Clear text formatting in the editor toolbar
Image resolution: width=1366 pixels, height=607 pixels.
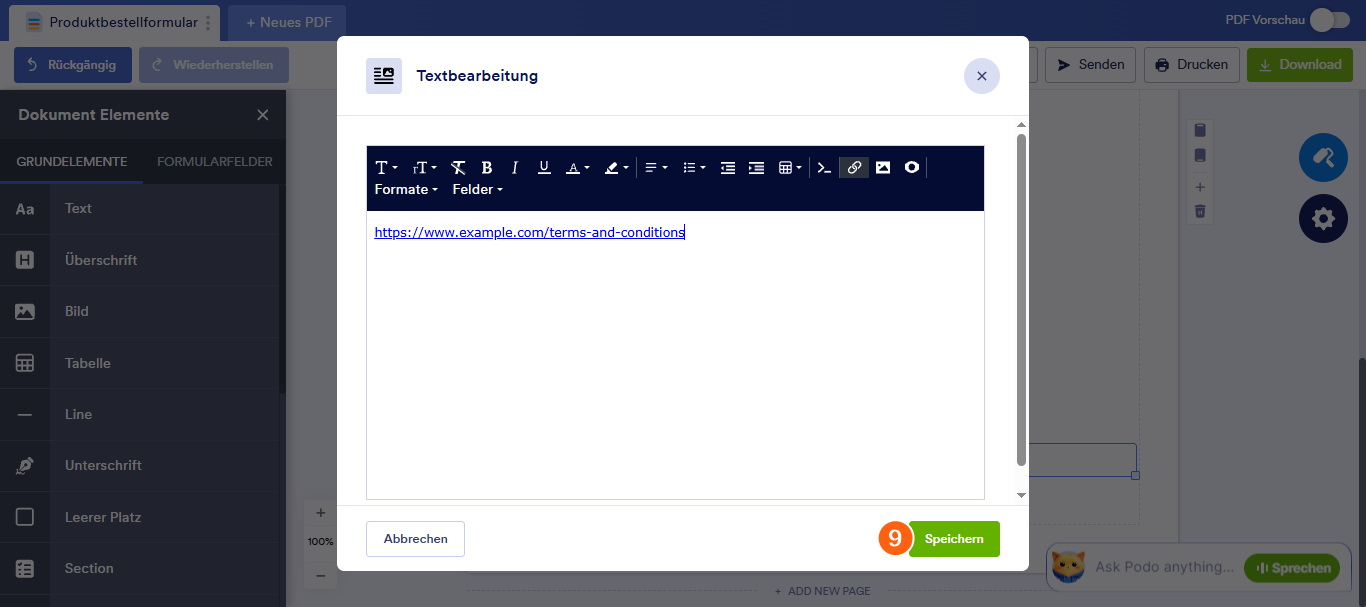pos(458,168)
